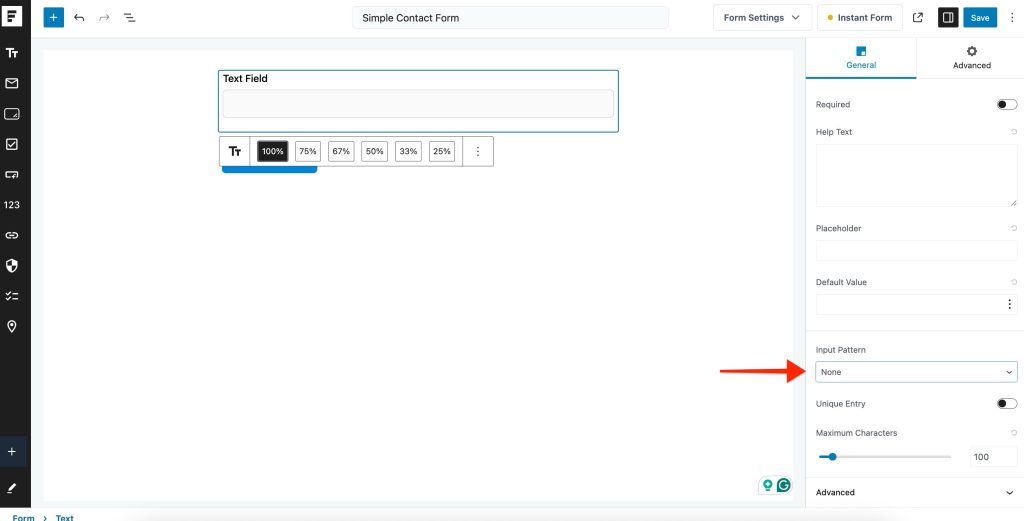Click the redo arrow icon
This screenshot has width=1024, height=521.
coord(104,18)
